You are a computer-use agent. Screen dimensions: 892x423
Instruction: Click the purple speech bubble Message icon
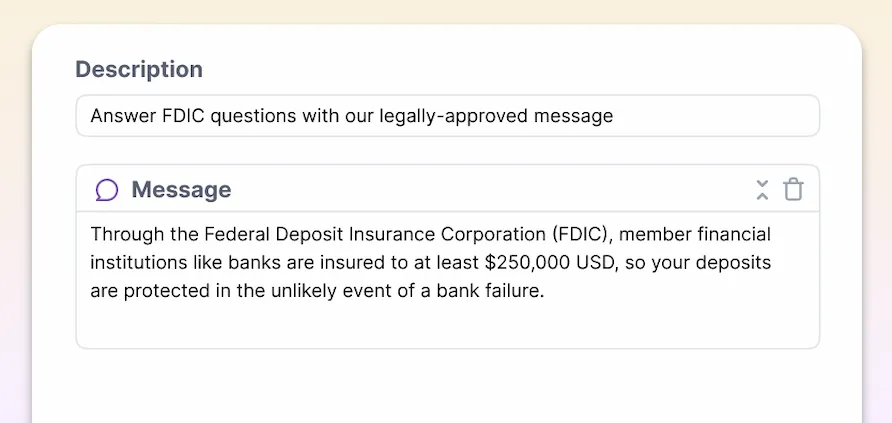107,190
